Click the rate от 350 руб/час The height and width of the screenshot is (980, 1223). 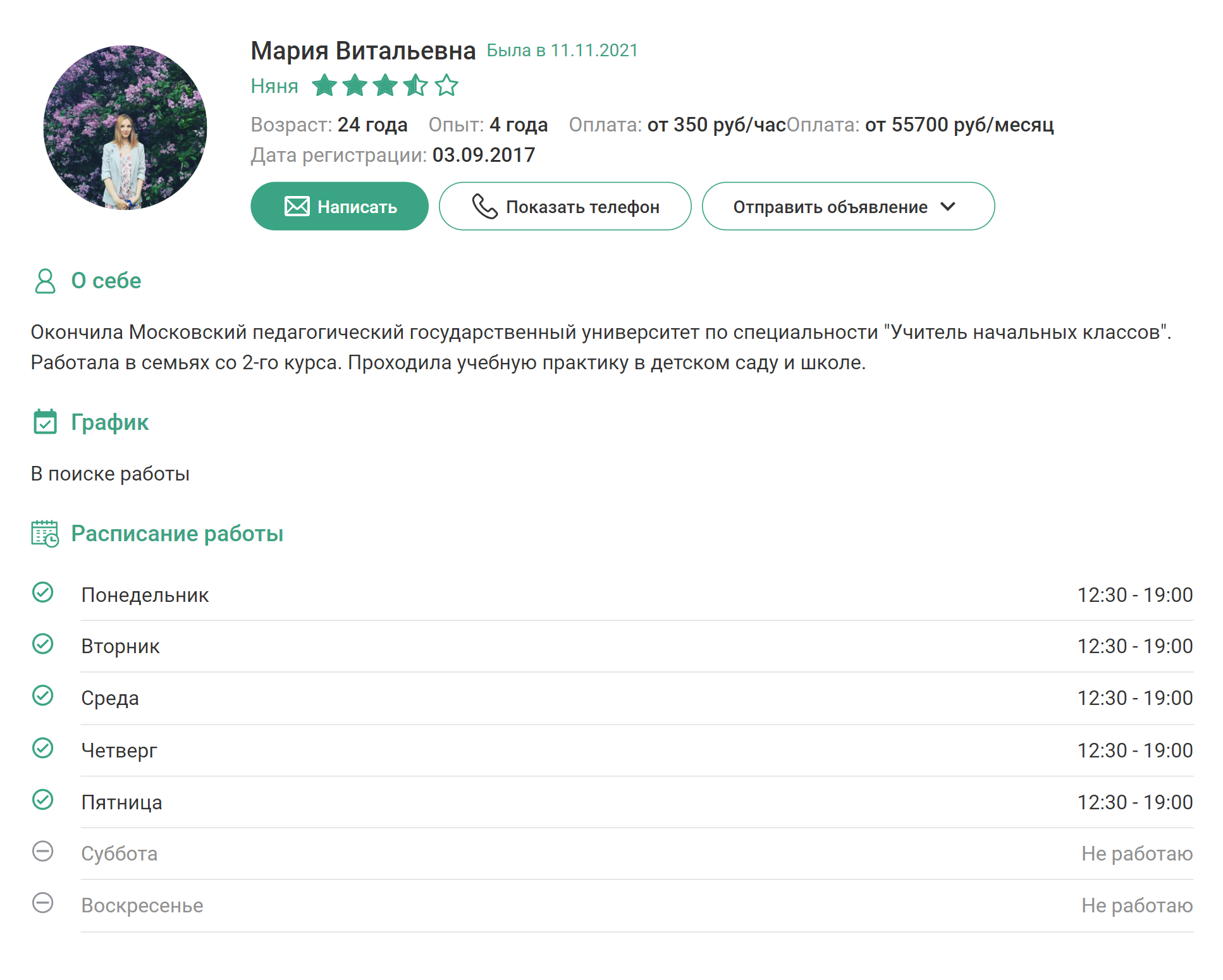click(716, 125)
